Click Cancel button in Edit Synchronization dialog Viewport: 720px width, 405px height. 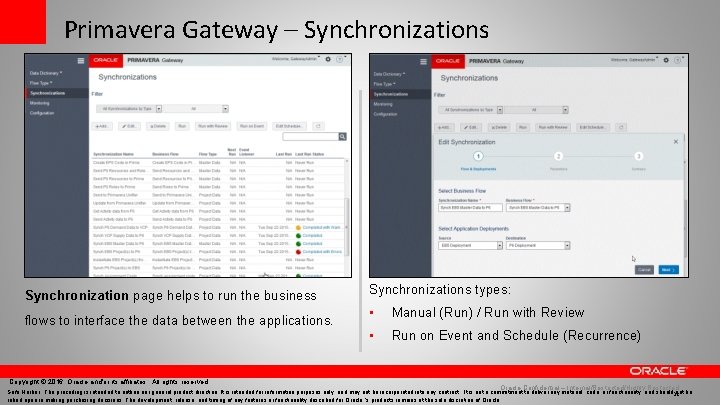[x=644, y=270]
